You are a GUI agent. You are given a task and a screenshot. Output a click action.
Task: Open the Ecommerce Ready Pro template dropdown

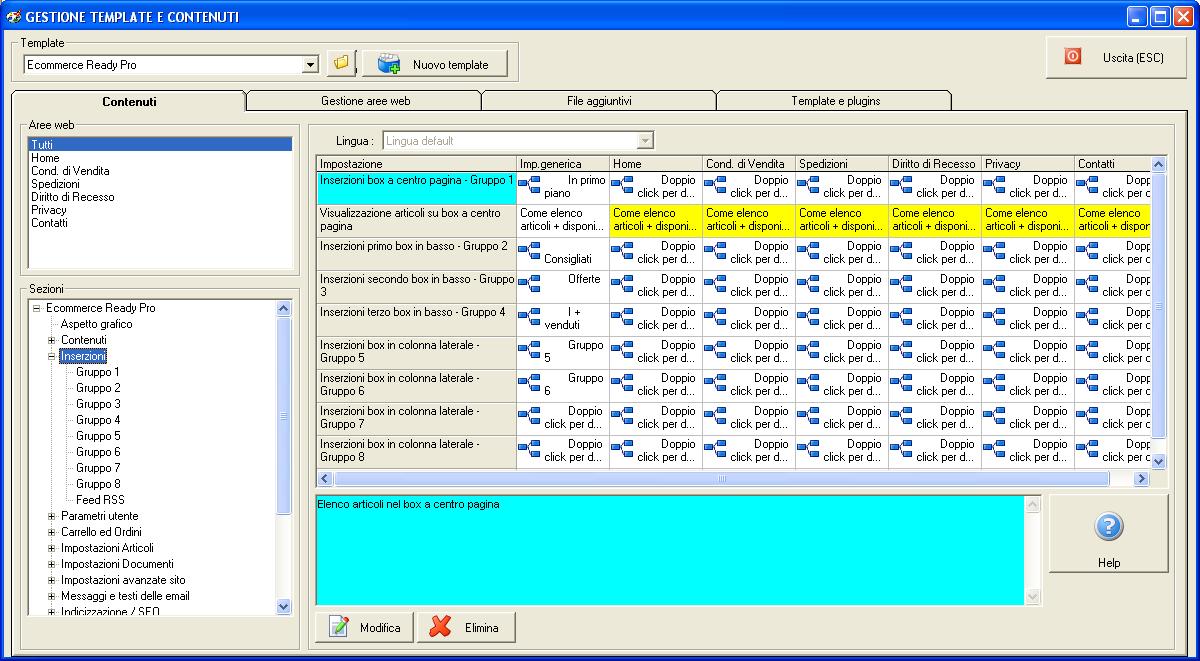310,65
